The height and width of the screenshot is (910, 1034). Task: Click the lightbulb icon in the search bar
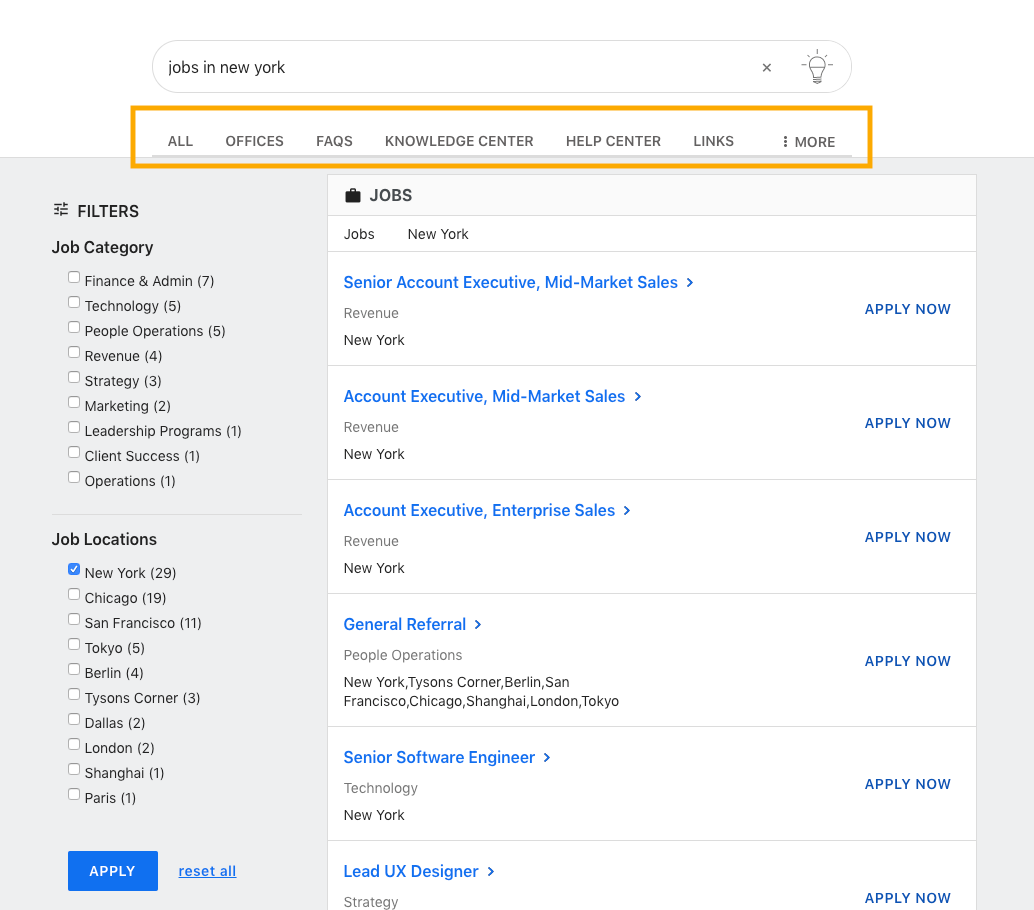(x=817, y=67)
